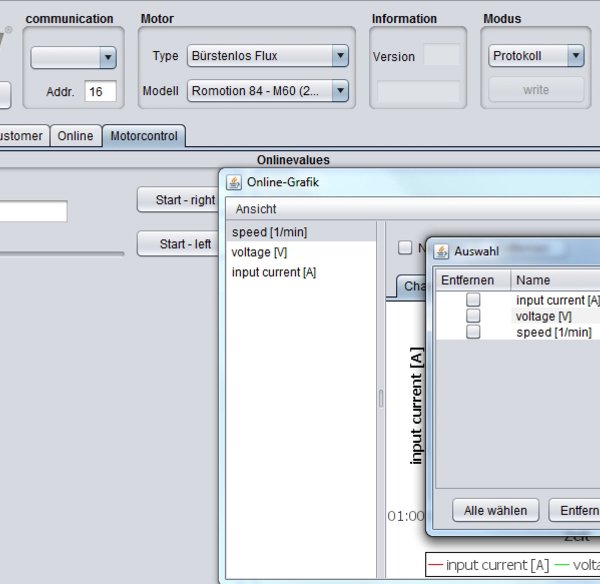Click the Name column header in Auswahl
The image size is (600, 584).
tap(533, 280)
